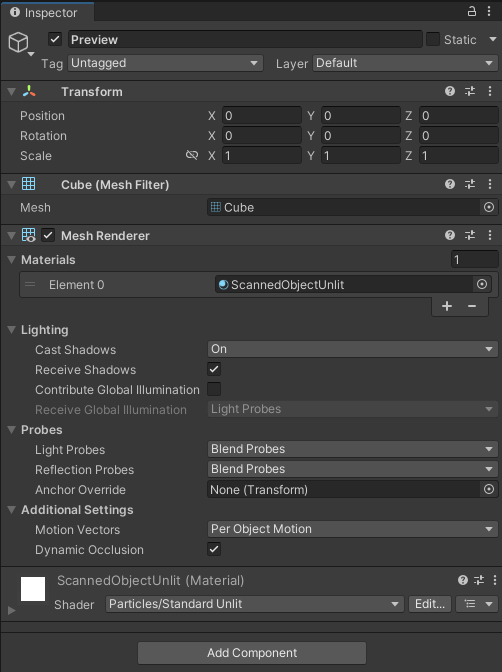Click the Position X field
This screenshot has height=672, width=502.
262,116
